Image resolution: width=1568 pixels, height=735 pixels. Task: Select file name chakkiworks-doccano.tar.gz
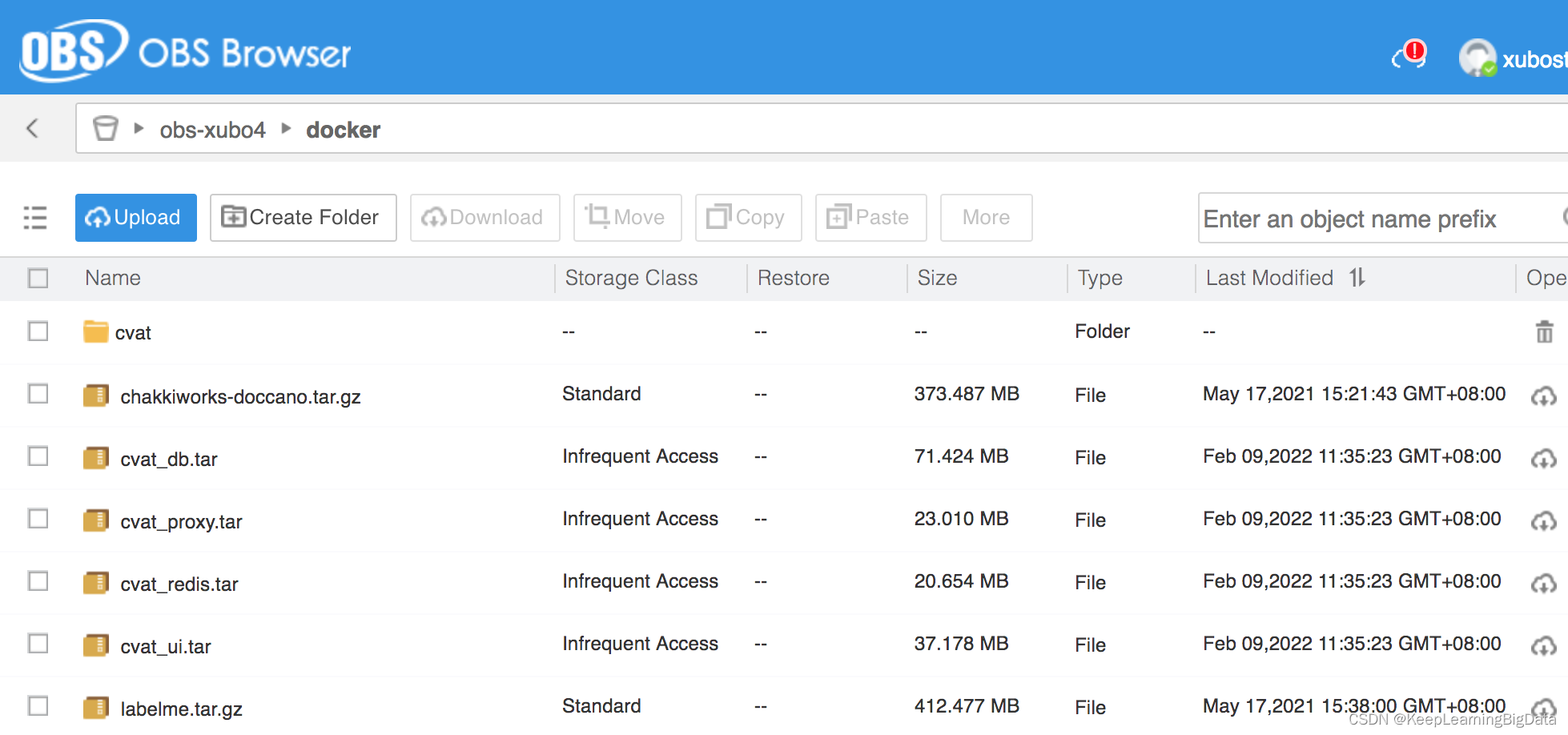[x=240, y=397]
